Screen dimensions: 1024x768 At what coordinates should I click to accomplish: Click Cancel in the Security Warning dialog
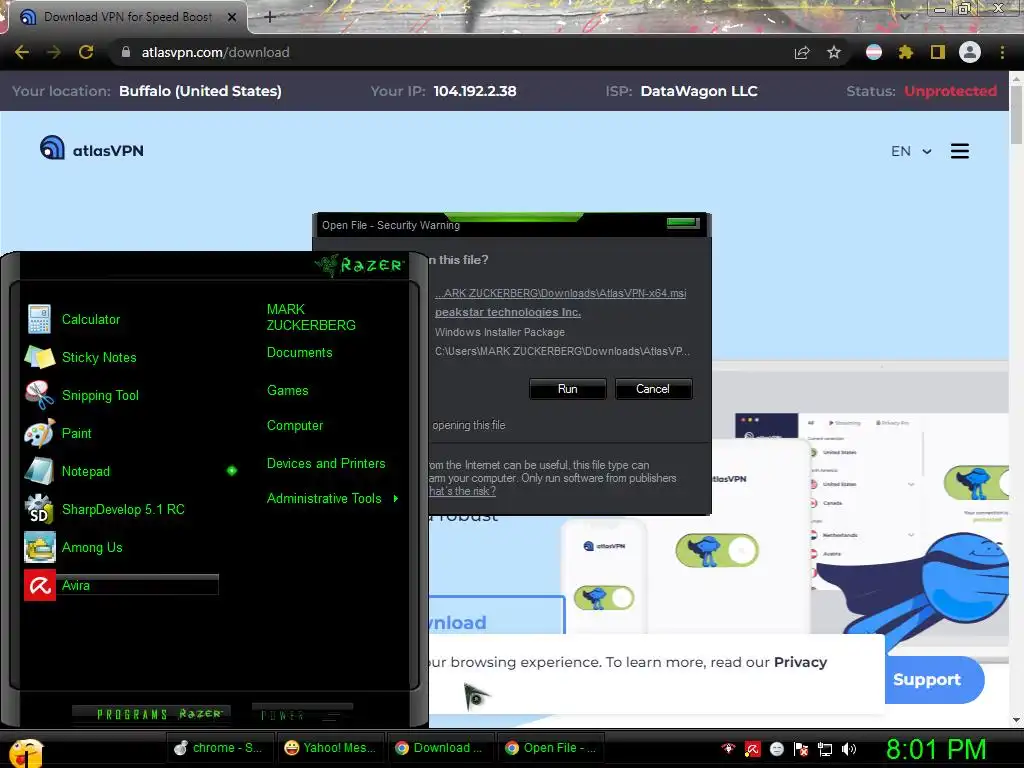653,389
